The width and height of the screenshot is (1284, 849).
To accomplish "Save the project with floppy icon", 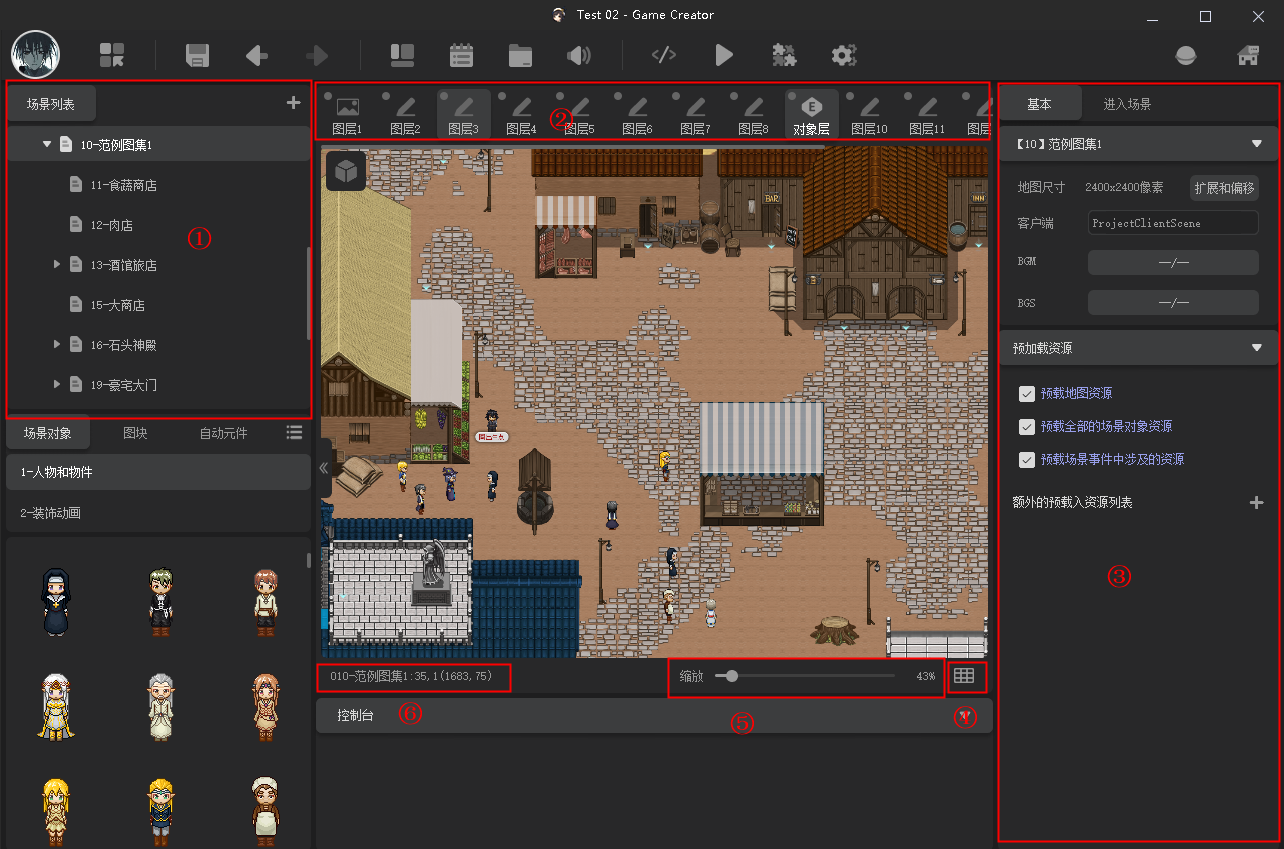I will [x=198, y=55].
